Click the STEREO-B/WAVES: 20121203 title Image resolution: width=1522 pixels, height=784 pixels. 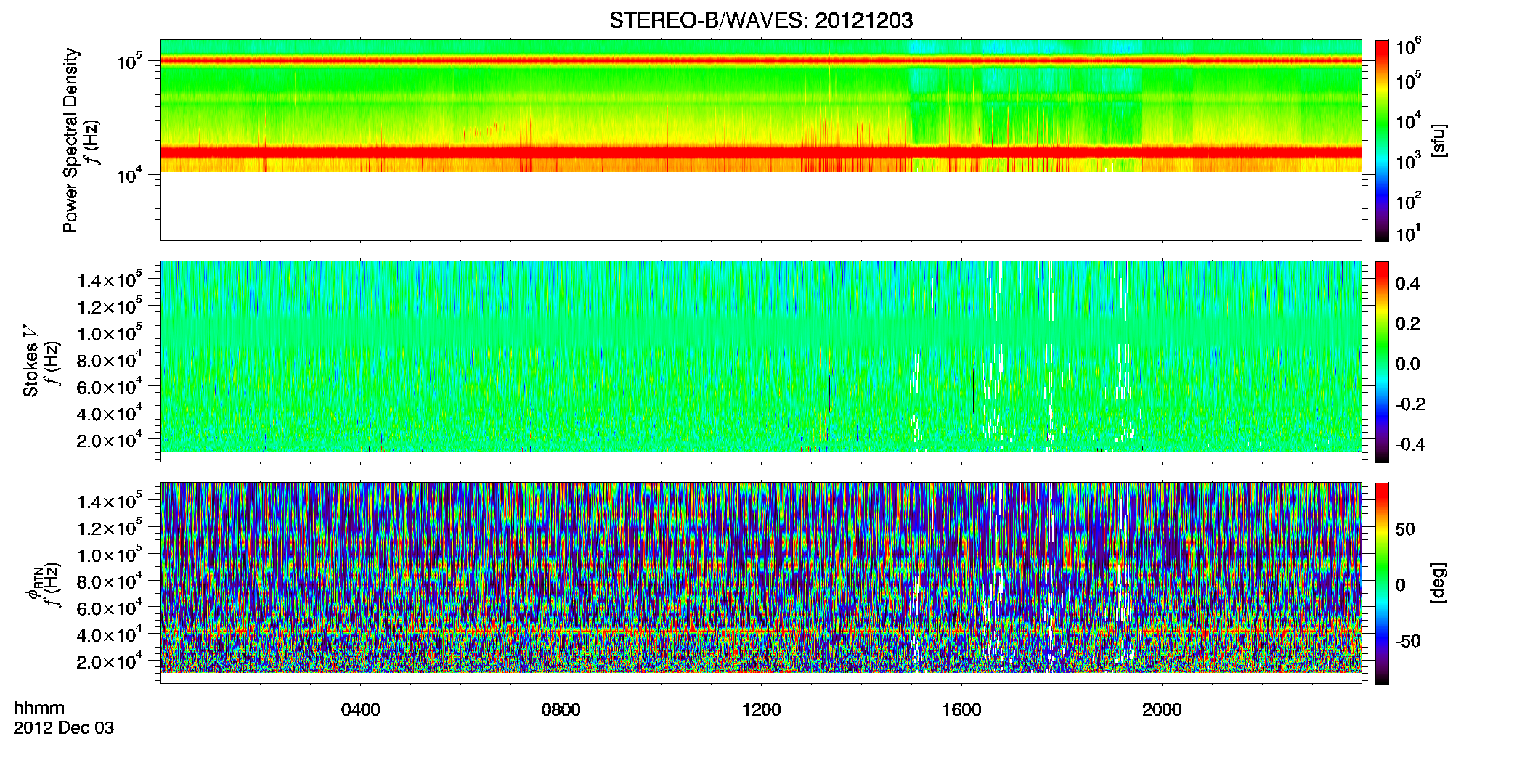coord(761,21)
